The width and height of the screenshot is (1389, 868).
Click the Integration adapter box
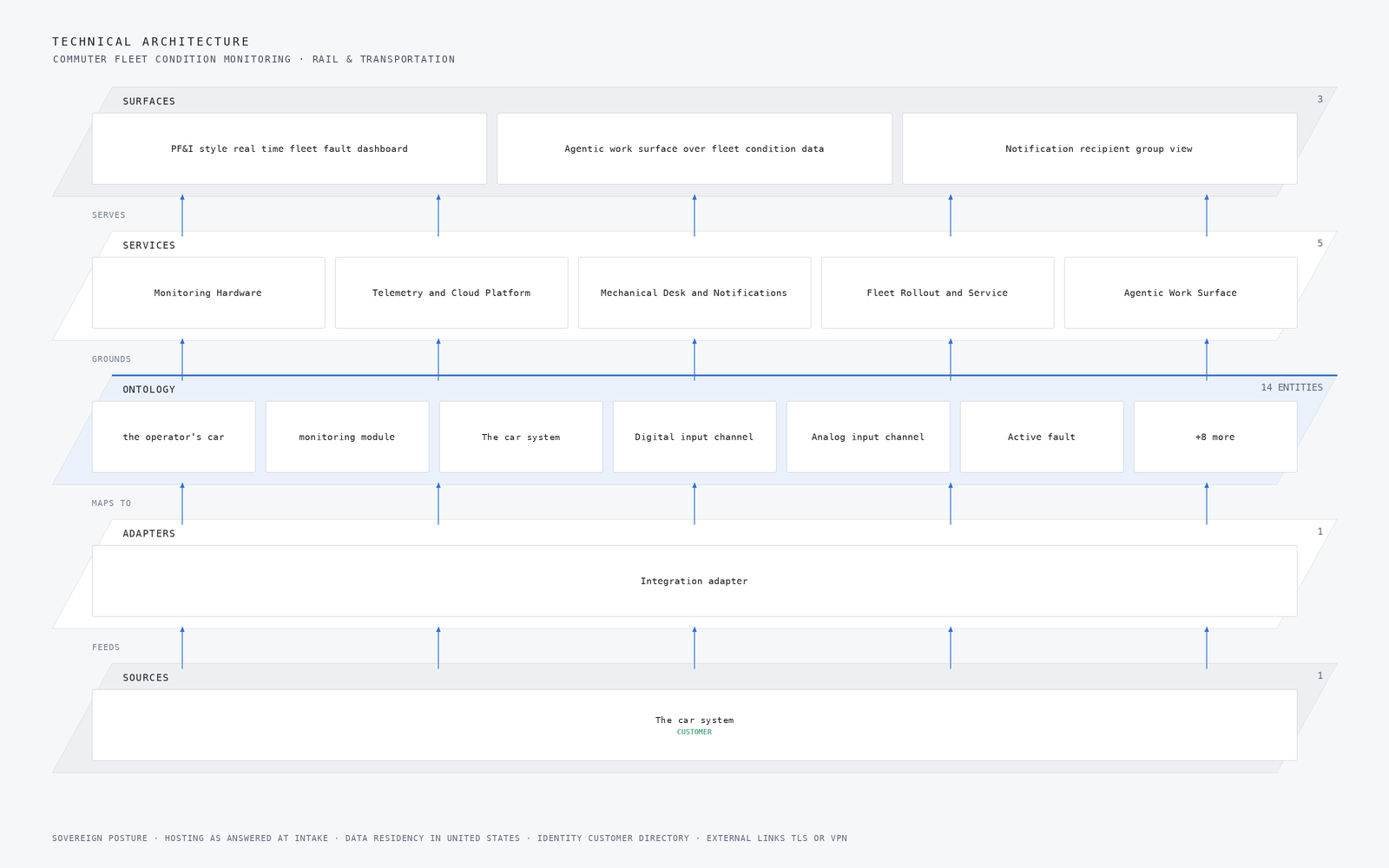pyautogui.click(x=694, y=581)
